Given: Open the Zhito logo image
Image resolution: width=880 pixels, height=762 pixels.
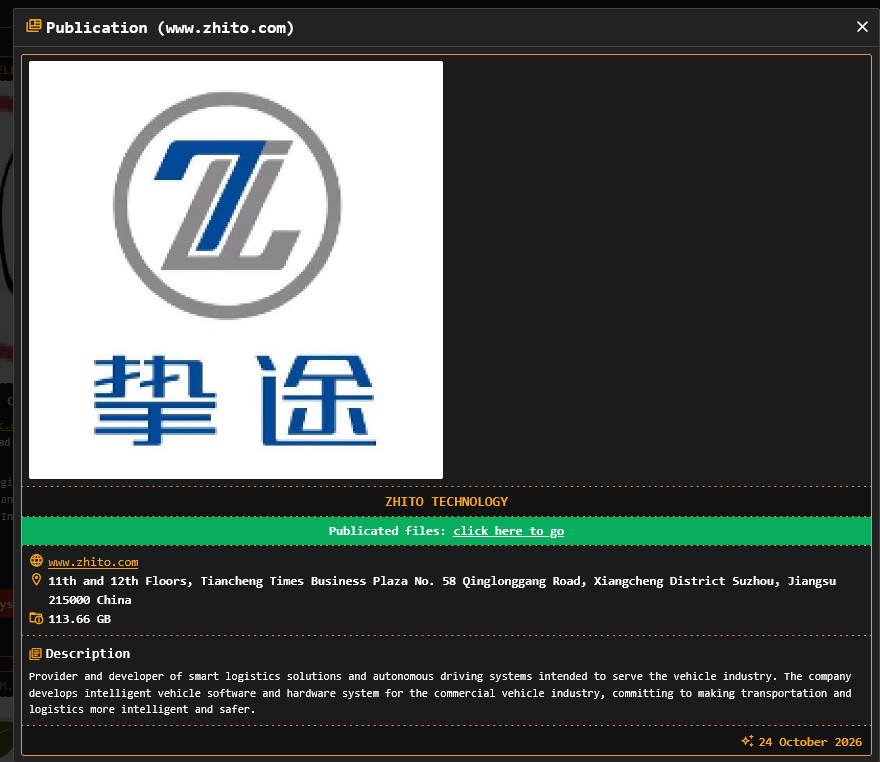Looking at the screenshot, I should pyautogui.click(x=236, y=270).
